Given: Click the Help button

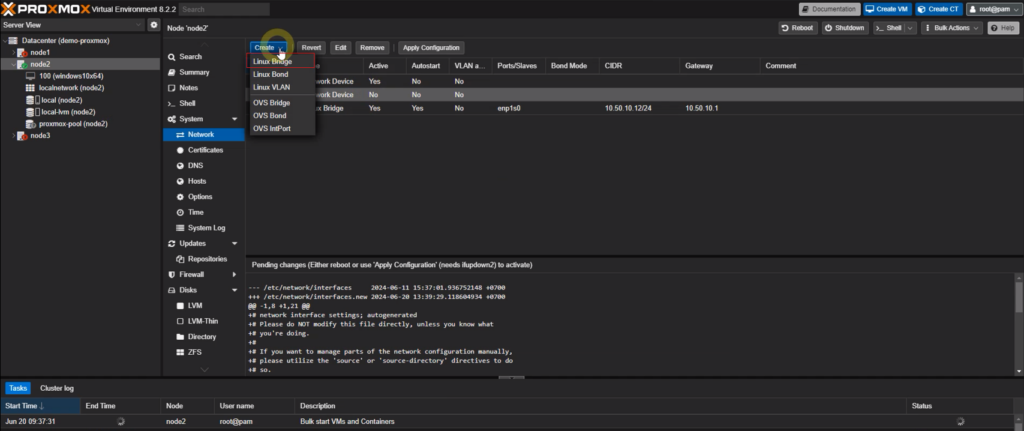Looking at the screenshot, I should [1003, 28].
